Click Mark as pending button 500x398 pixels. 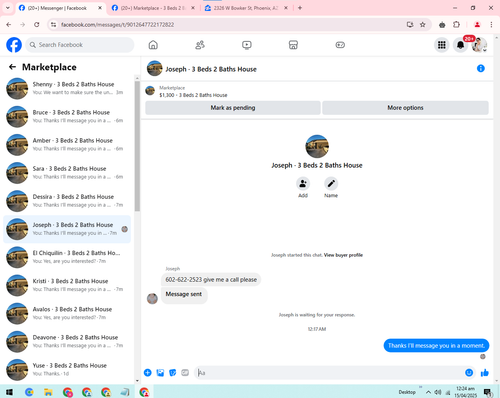[x=233, y=108]
